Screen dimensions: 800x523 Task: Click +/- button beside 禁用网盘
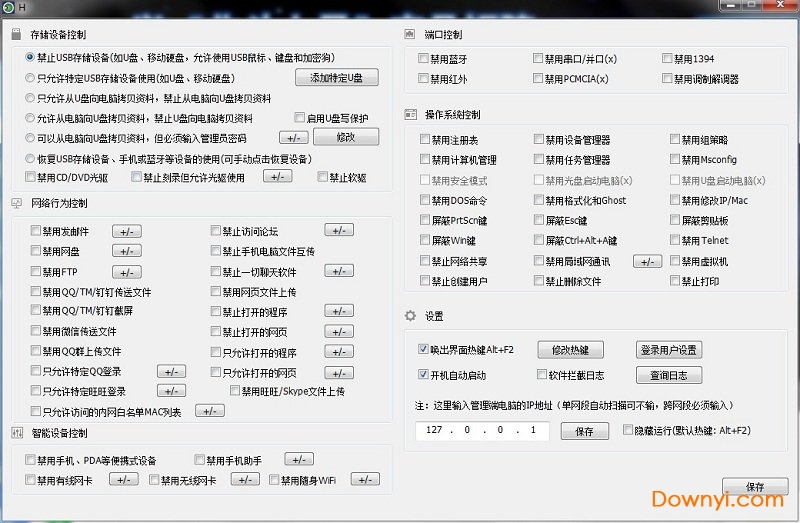coord(127,251)
